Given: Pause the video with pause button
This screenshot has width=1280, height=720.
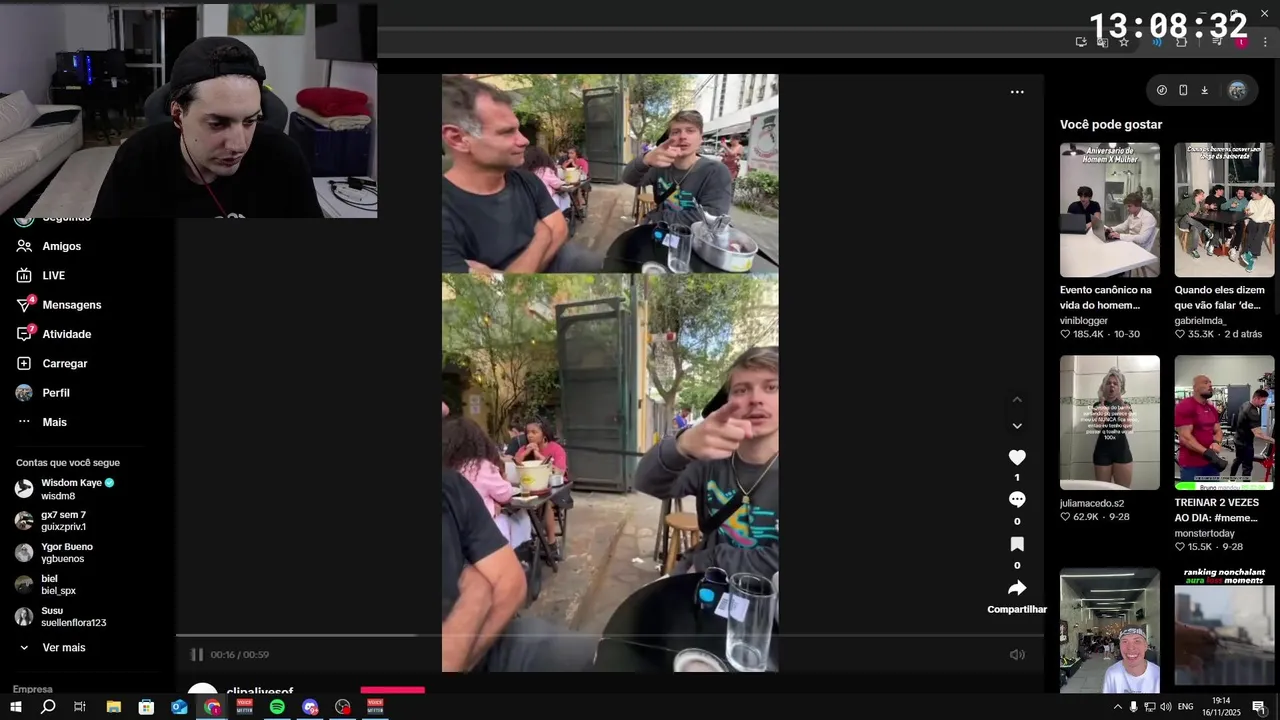Looking at the screenshot, I should point(197,655).
